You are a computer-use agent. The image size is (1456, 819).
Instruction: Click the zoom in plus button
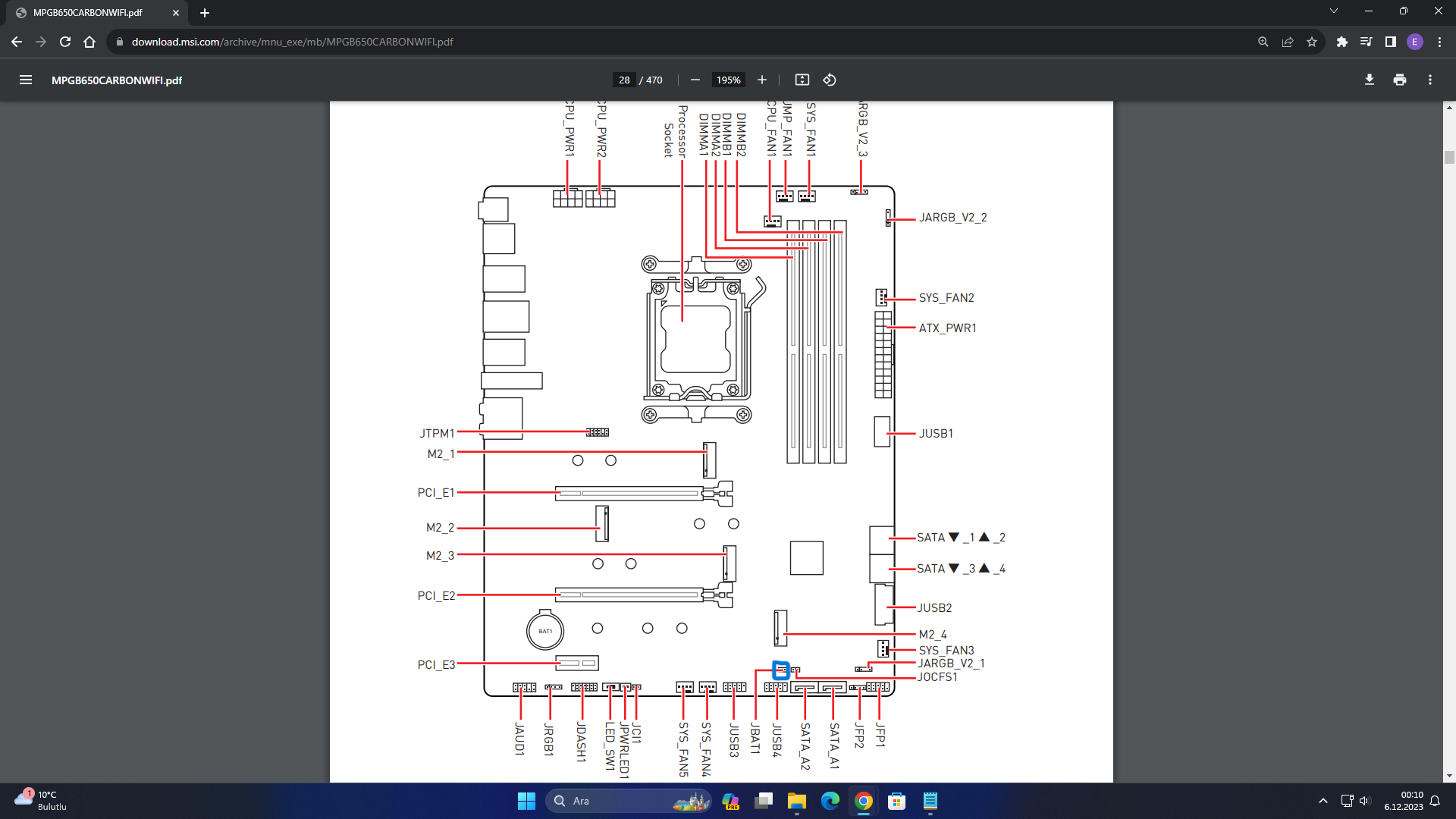pos(762,80)
